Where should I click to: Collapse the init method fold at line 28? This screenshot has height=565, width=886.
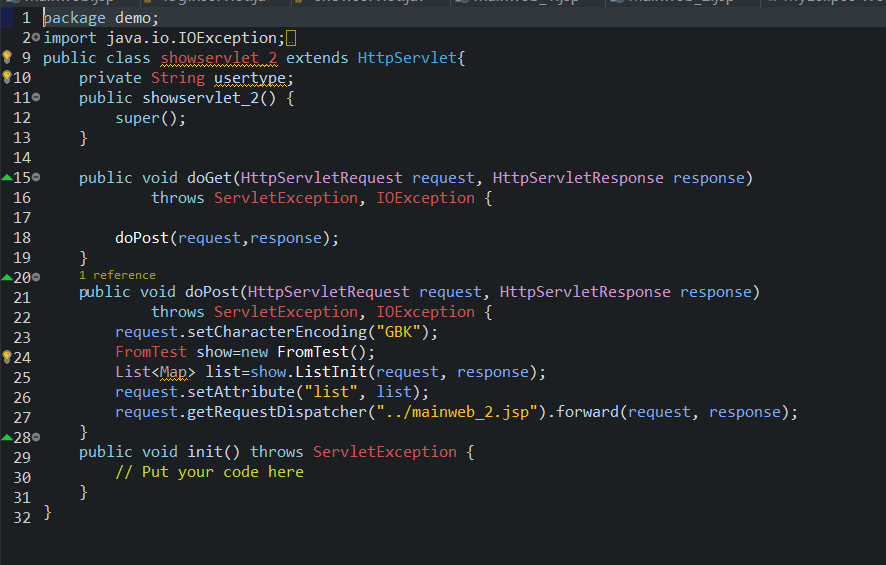click(36, 437)
